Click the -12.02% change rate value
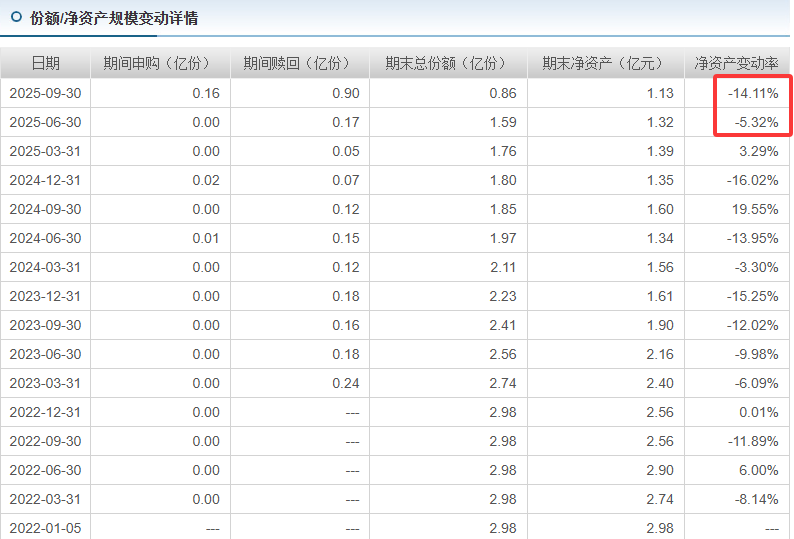This screenshot has height=539, width=794. coord(752,325)
